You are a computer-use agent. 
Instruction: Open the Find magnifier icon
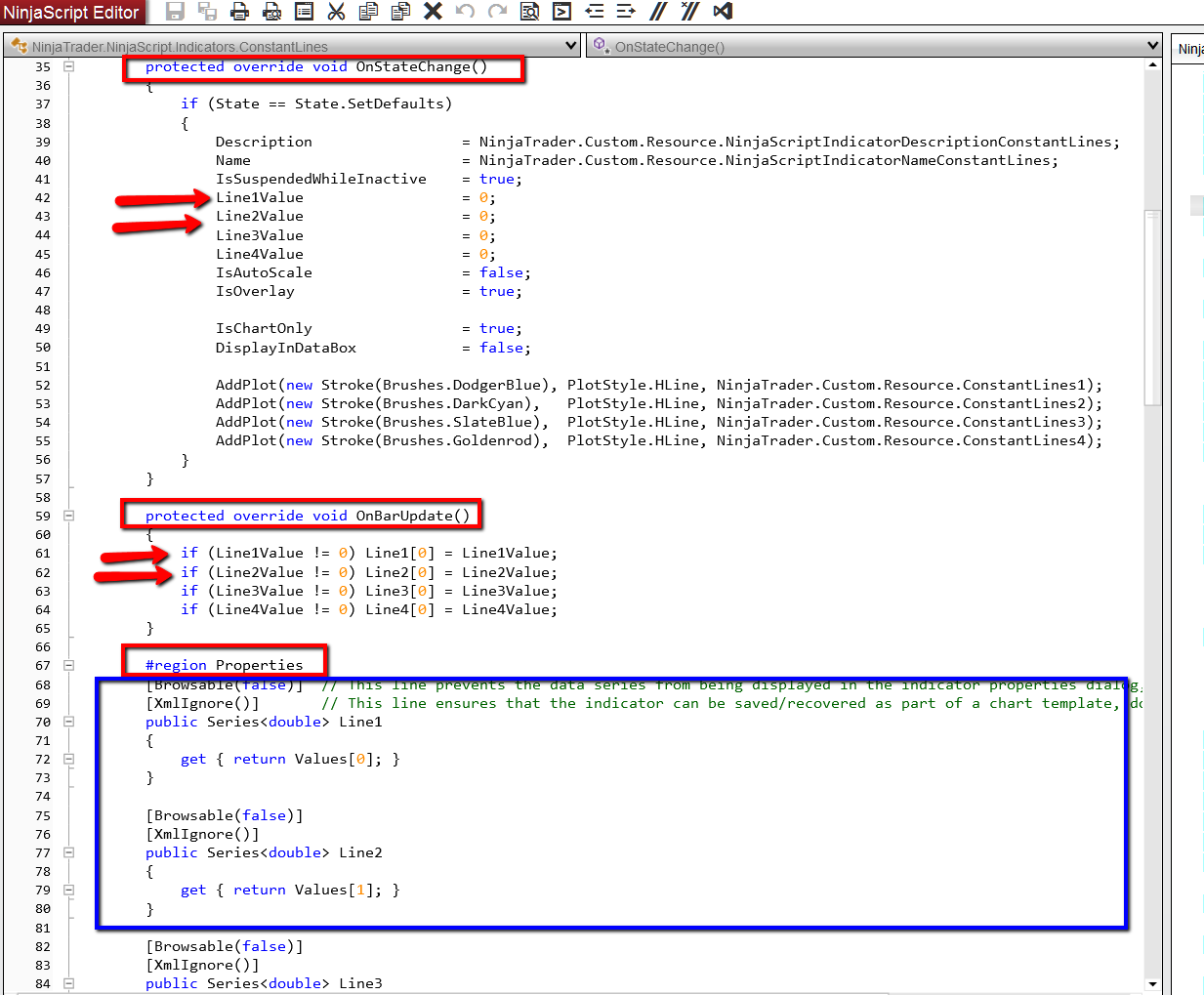click(x=529, y=11)
